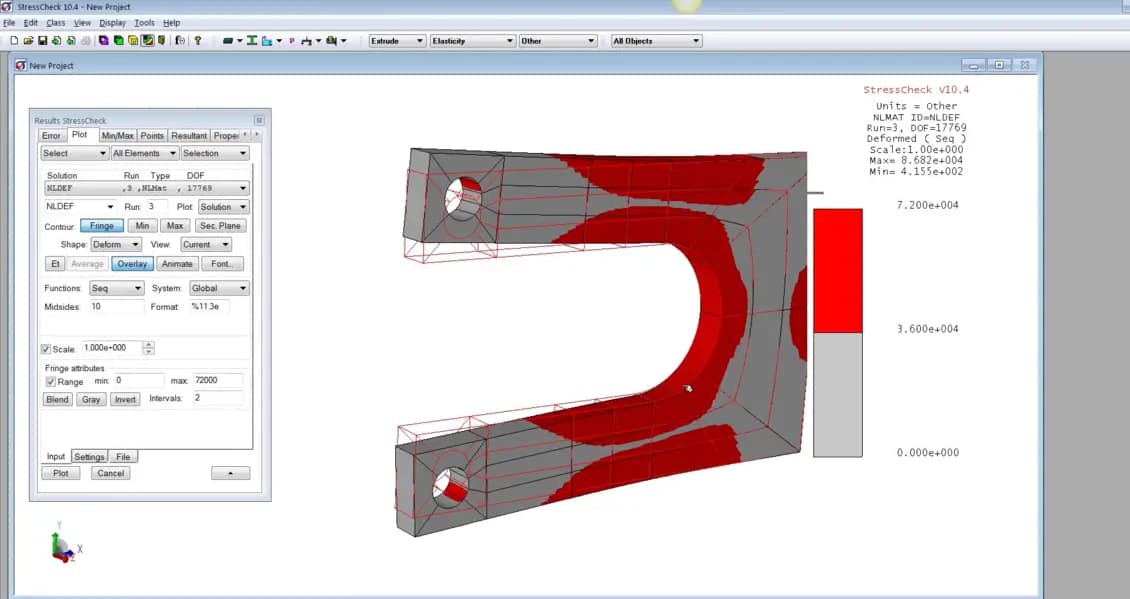The width and height of the screenshot is (1130, 599).
Task: Open the Extrude dropdown in the toolbar
Action: click(x=396, y=40)
